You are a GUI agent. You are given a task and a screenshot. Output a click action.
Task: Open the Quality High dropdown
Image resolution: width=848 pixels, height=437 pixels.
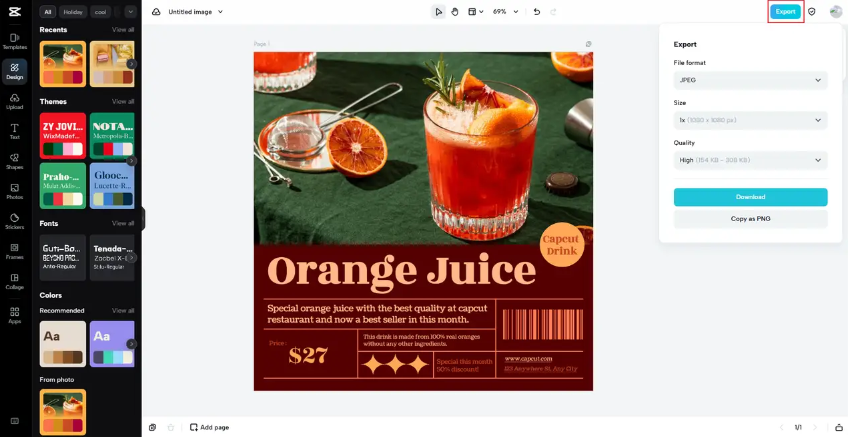[750, 160]
